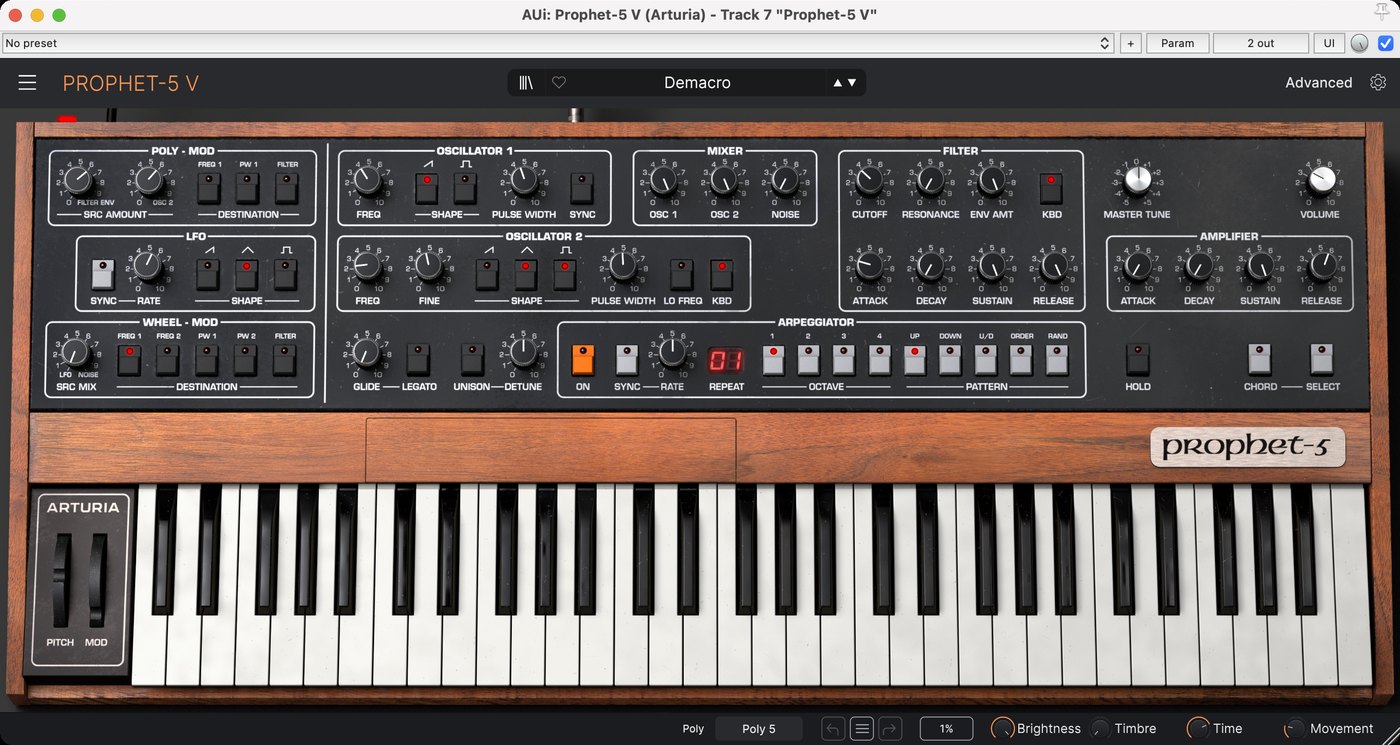Image resolution: width=1400 pixels, height=745 pixels.
Task: Toggle Oscillator 1 SYNC switch
Action: pyautogui.click(x=582, y=187)
